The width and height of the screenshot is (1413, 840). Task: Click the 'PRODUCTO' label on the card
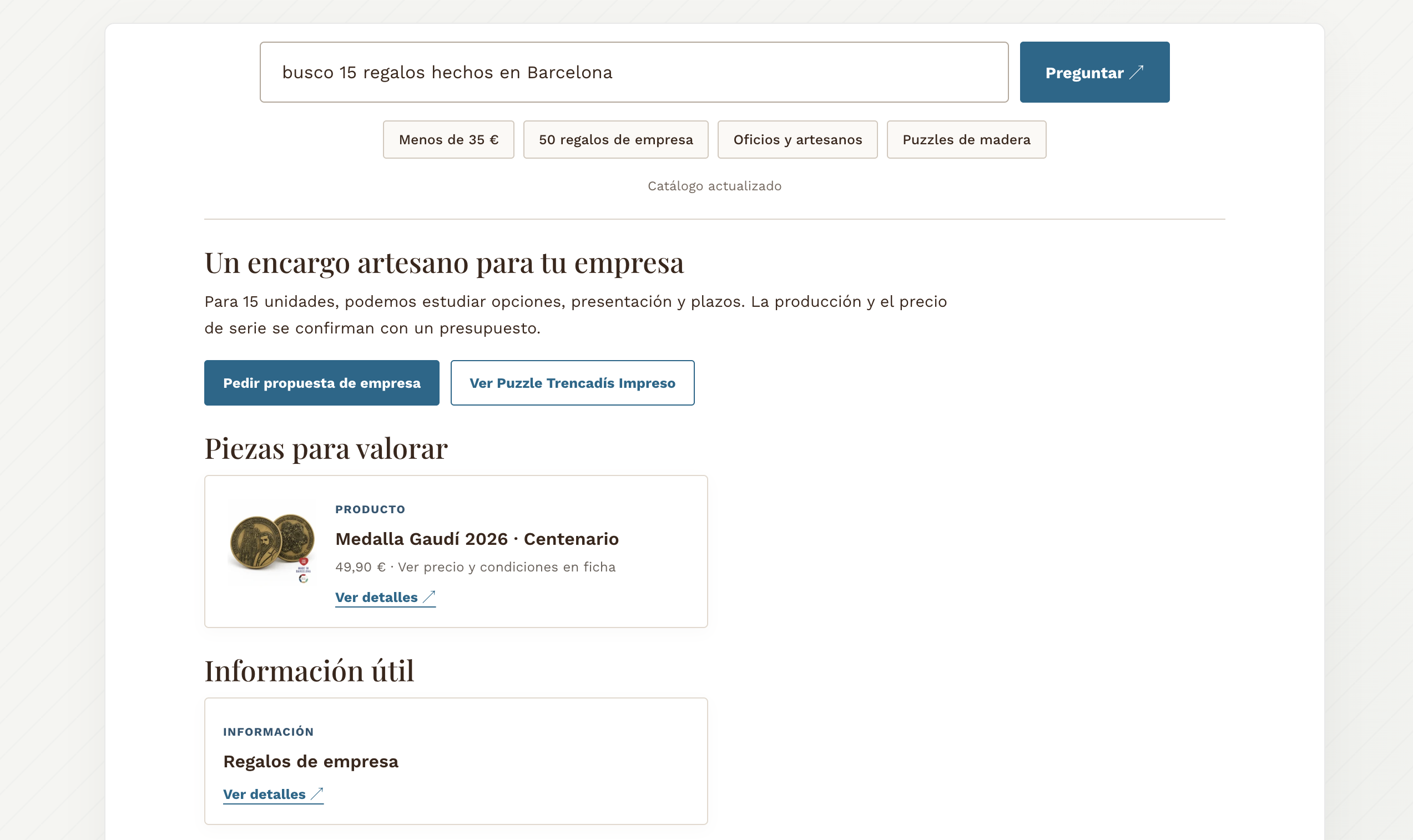pos(370,509)
